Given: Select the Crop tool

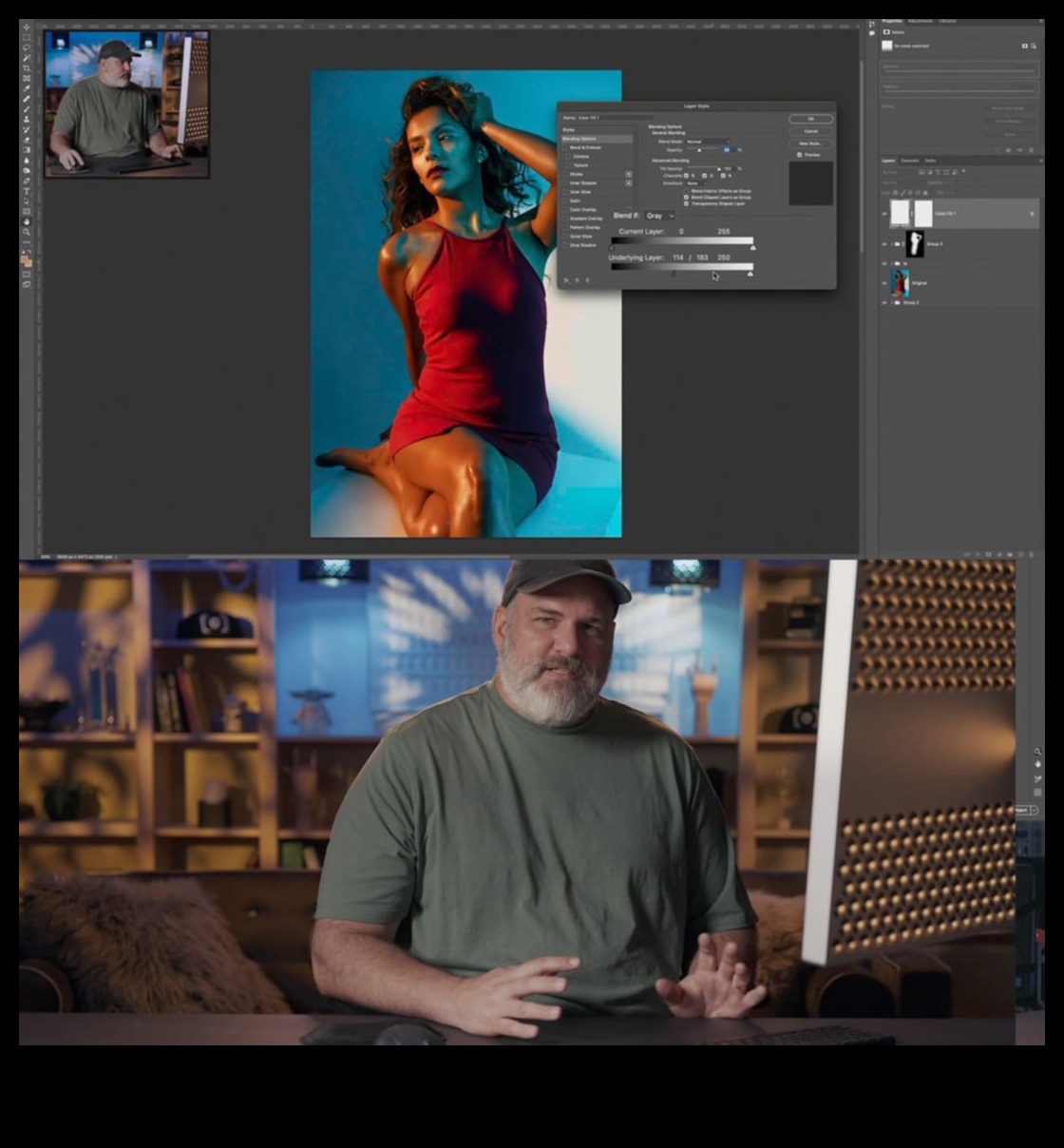Looking at the screenshot, I should (27, 68).
